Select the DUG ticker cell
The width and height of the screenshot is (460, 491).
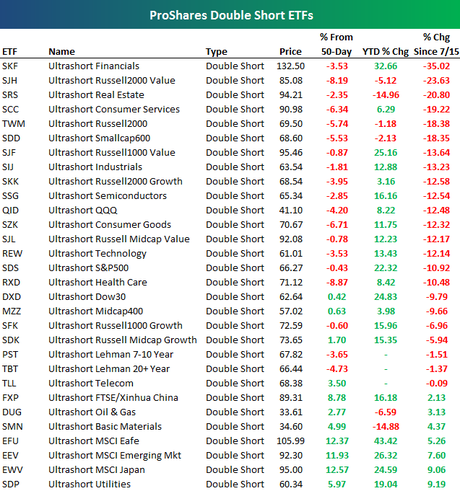pyautogui.click(x=12, y=412)
